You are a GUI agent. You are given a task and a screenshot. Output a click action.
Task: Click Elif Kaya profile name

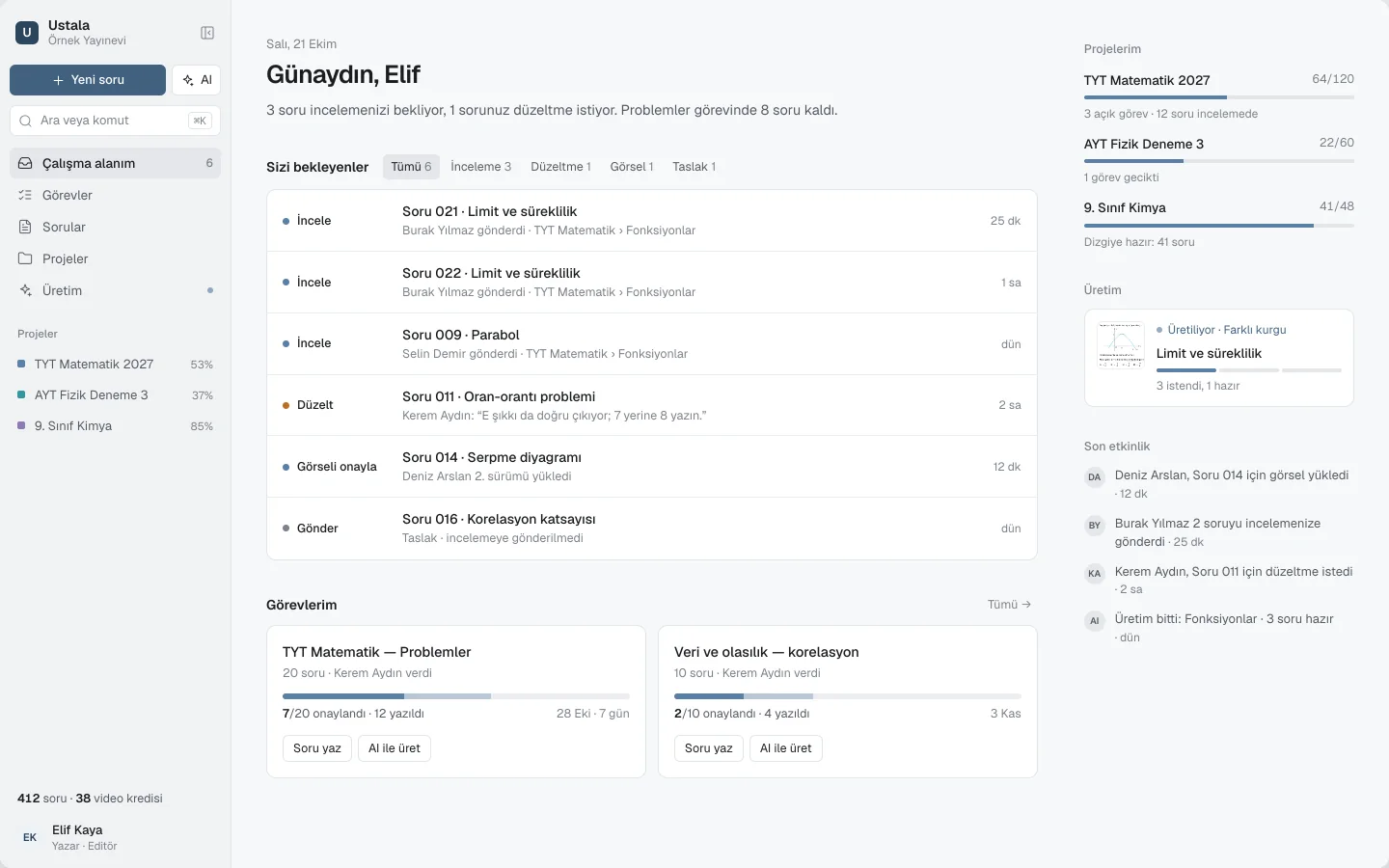[x=77, y=829]
